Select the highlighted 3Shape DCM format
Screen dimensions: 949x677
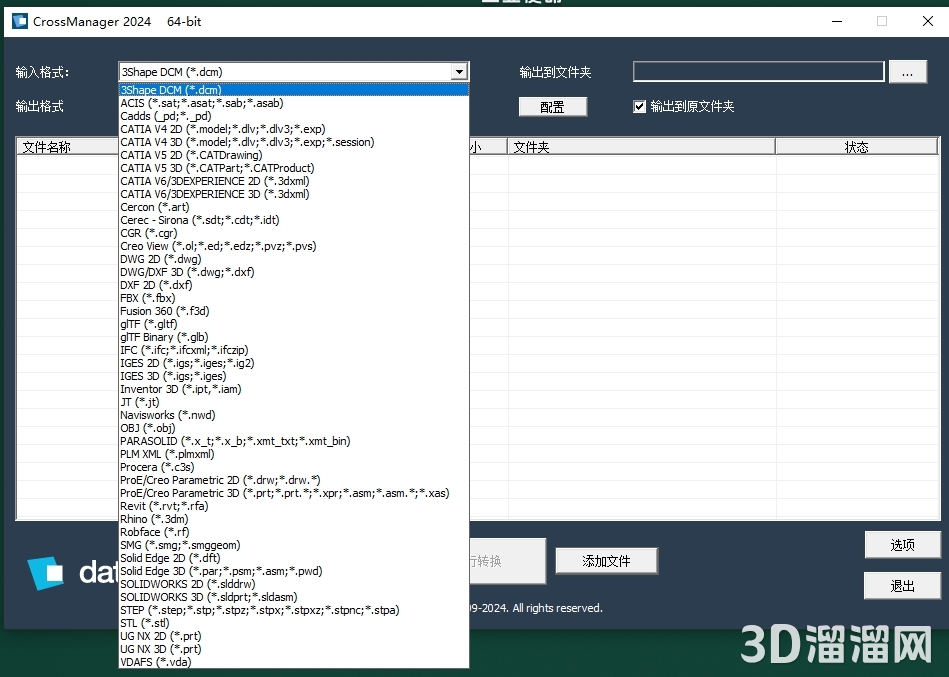click(x=170, y=89)
